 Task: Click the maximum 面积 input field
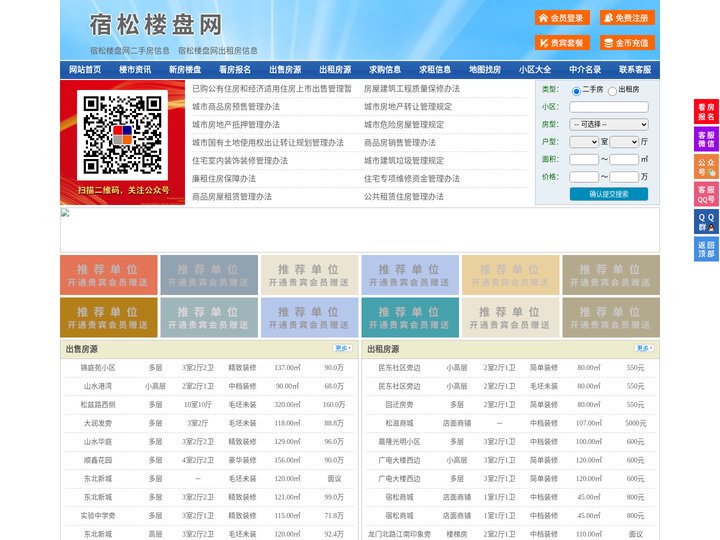624,159
